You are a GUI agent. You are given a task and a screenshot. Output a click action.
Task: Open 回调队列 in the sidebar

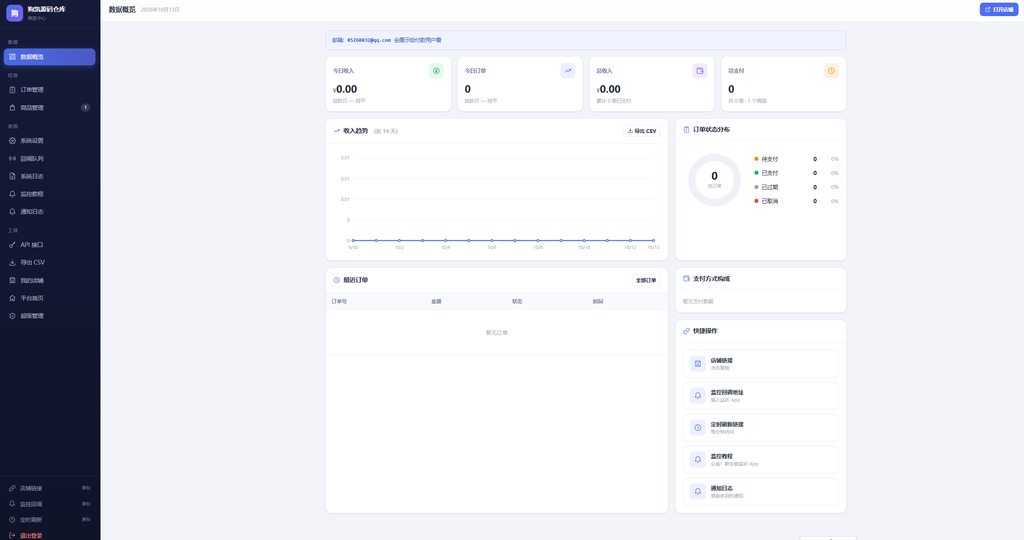click(50, 159)
